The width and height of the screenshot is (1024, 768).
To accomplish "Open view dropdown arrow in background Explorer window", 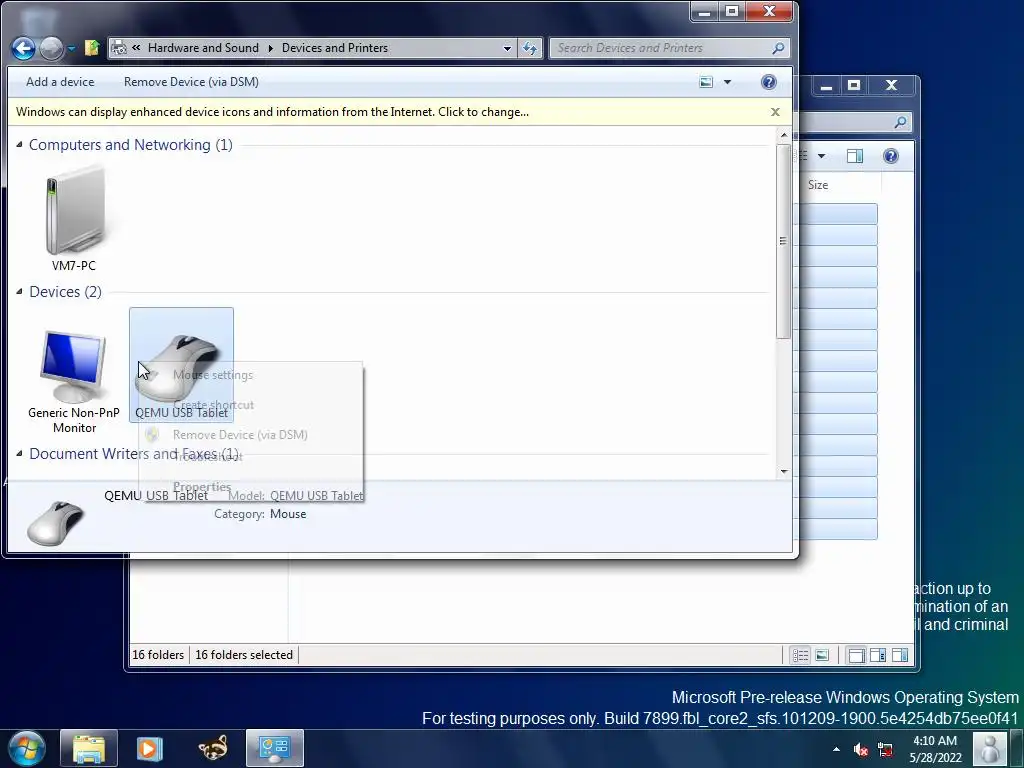I will click(x=822, y=156).
